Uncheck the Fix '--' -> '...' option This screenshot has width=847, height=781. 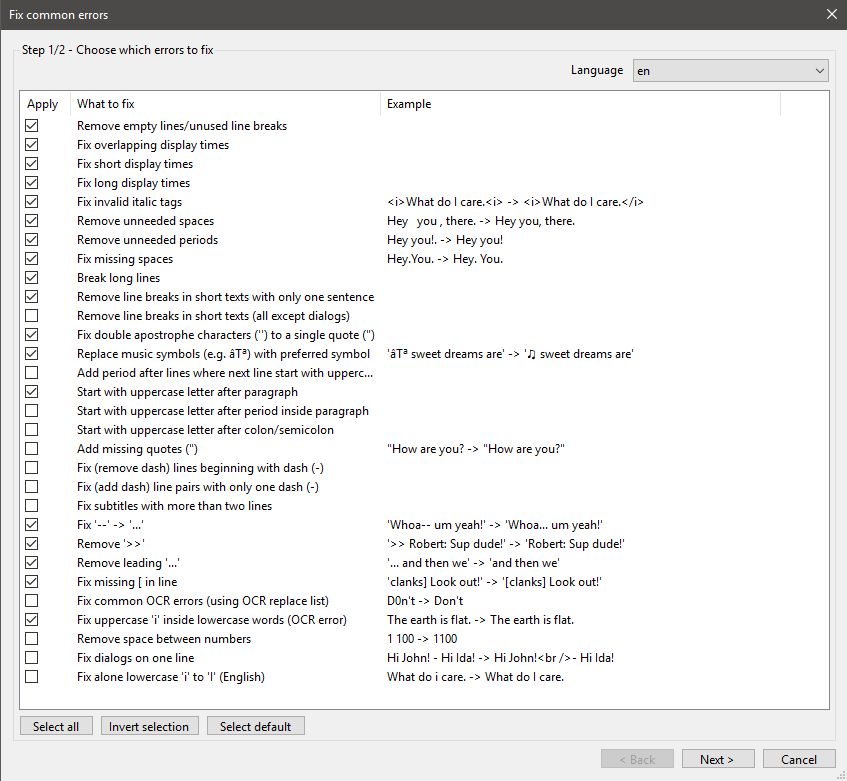[x=32, y=524]
